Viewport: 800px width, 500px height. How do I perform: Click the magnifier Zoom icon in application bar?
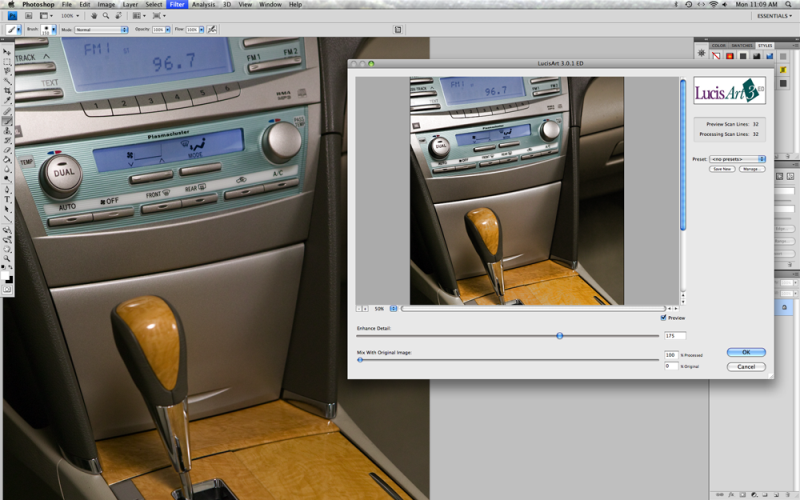click(106, 16)
